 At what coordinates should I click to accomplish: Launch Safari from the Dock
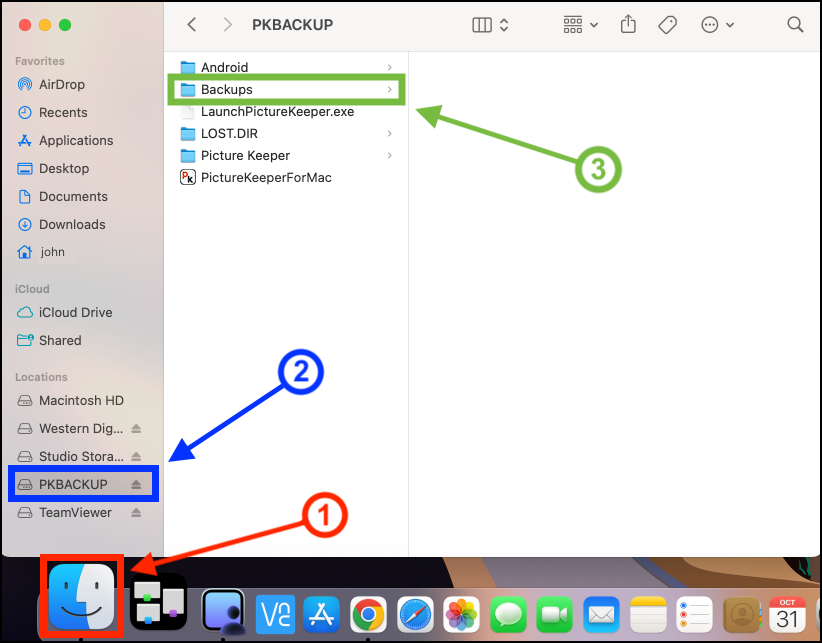[x=415, y=614]
